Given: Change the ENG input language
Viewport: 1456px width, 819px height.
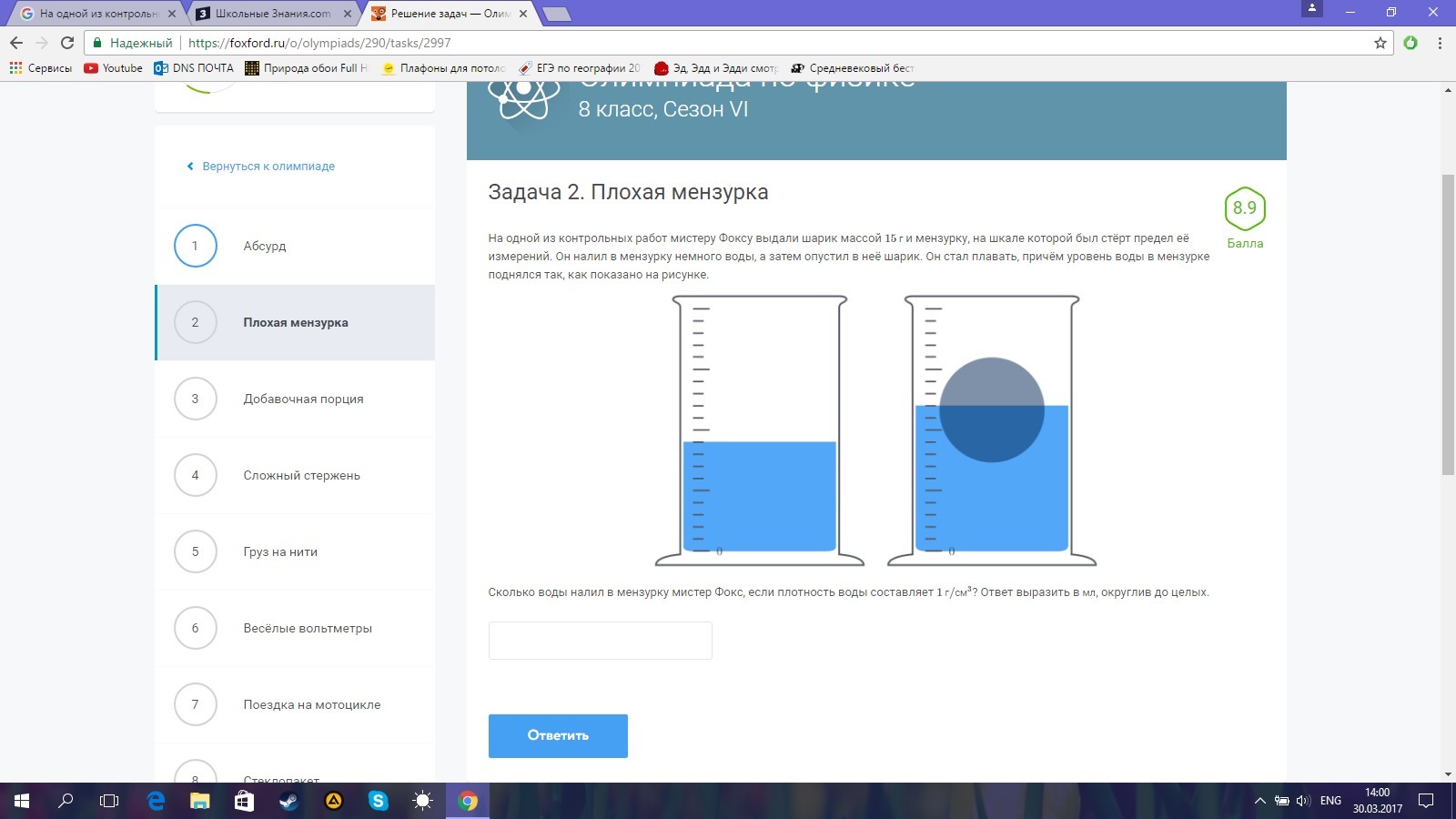Looking at the screenshot, I should coord(1330,801).
